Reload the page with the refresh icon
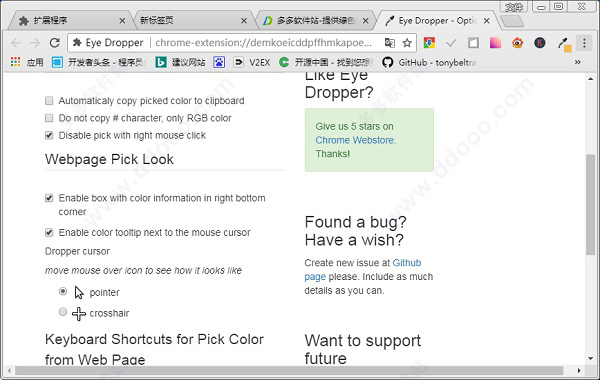Viewport: 600px width, 380px height. coord(55,42)
